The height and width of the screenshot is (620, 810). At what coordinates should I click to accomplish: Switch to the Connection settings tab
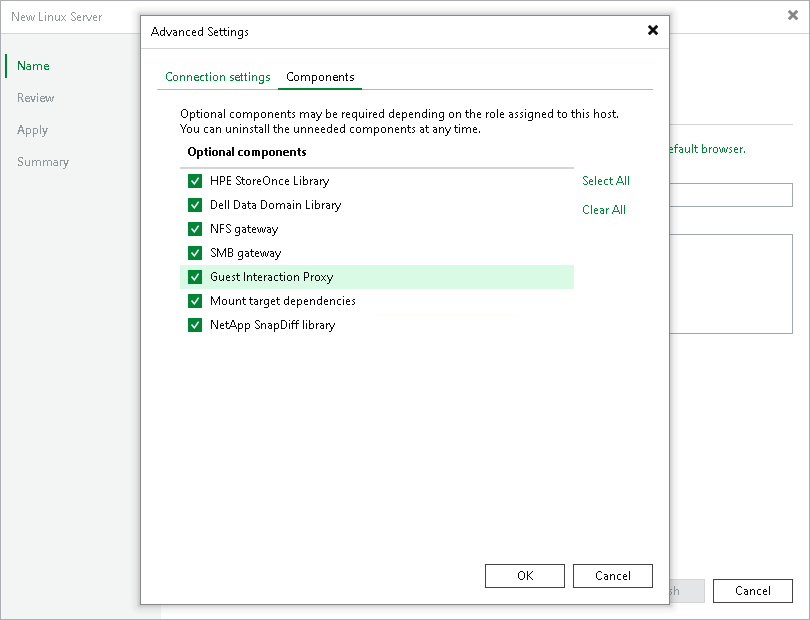(217, 76)
